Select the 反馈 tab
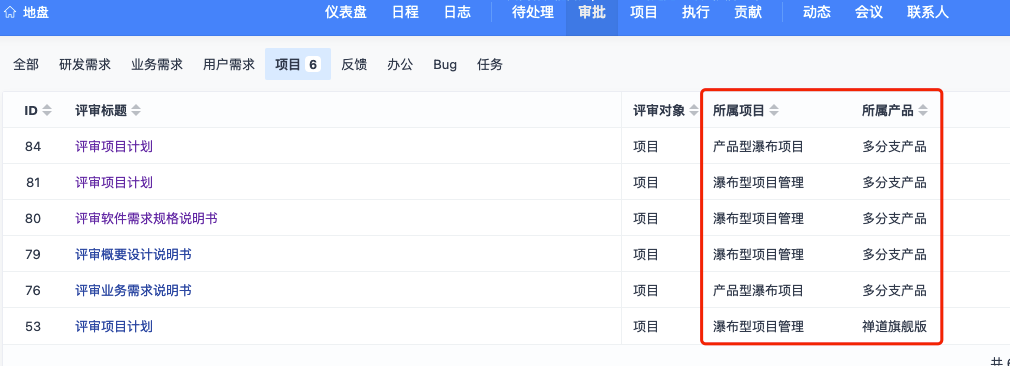 pyautogui.click(x=354, y=64)
